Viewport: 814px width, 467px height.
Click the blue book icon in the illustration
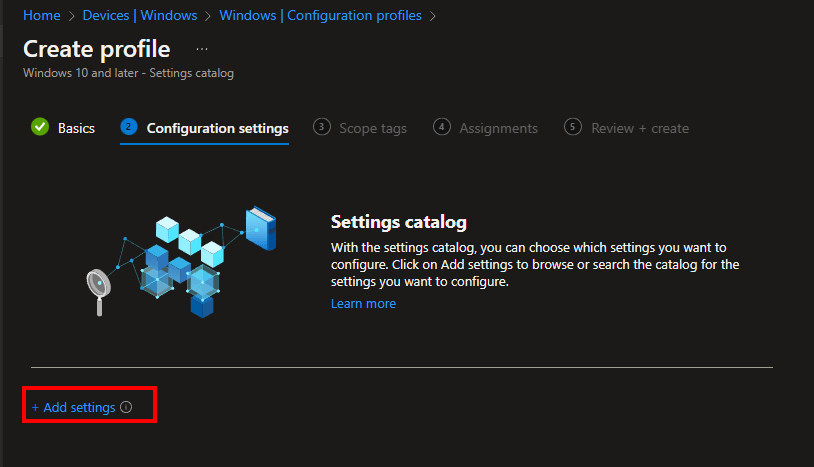pyautogui.click(x=261, y=229)
